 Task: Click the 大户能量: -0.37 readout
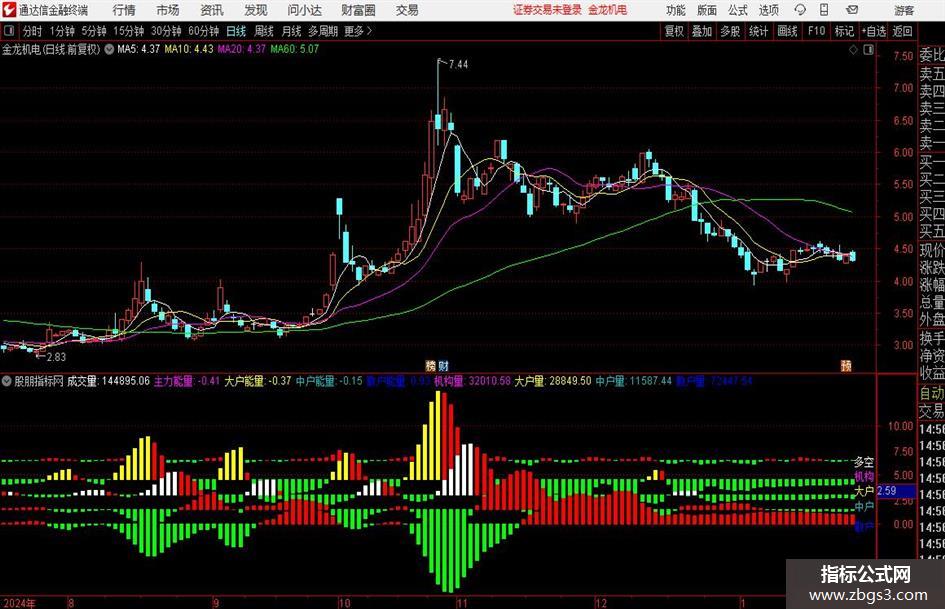coord(258,381)
